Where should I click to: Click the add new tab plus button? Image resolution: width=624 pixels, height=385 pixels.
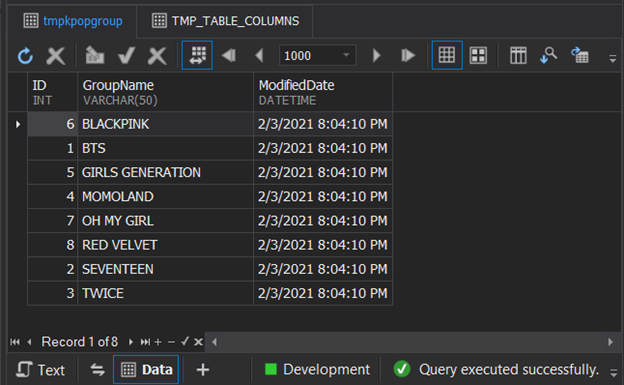click(203, 370)
